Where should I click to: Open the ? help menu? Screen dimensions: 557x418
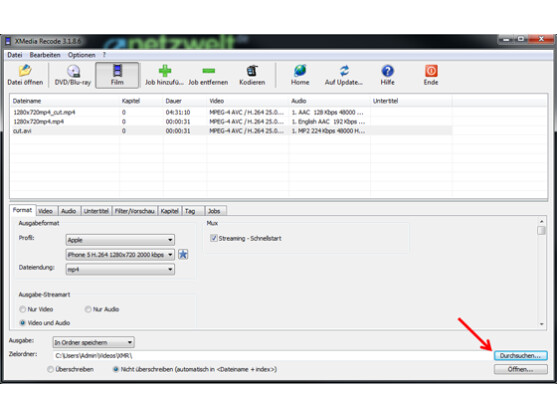[x=104, y=55]
